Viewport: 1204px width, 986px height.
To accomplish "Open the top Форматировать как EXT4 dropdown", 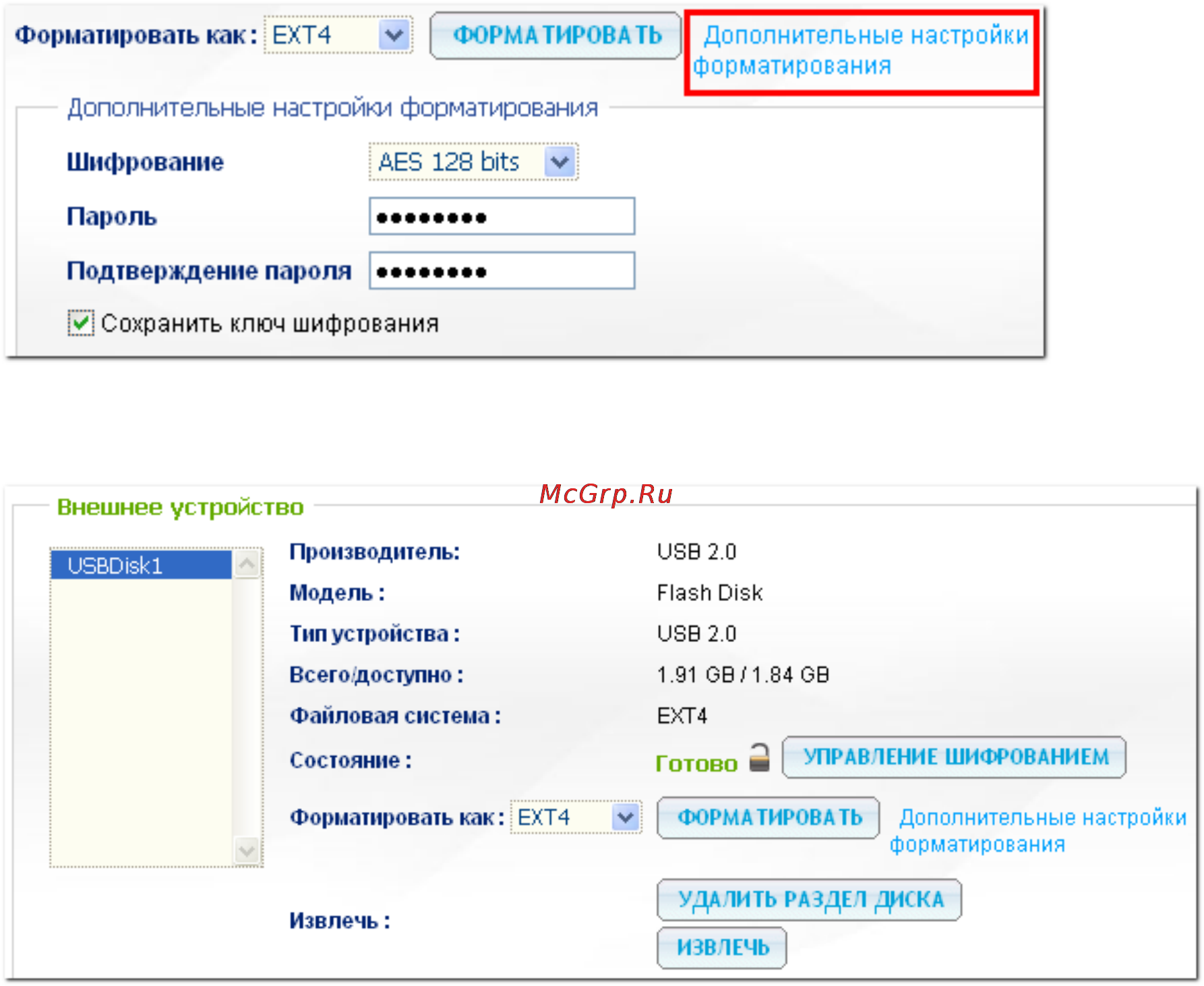I will (338, 35).
